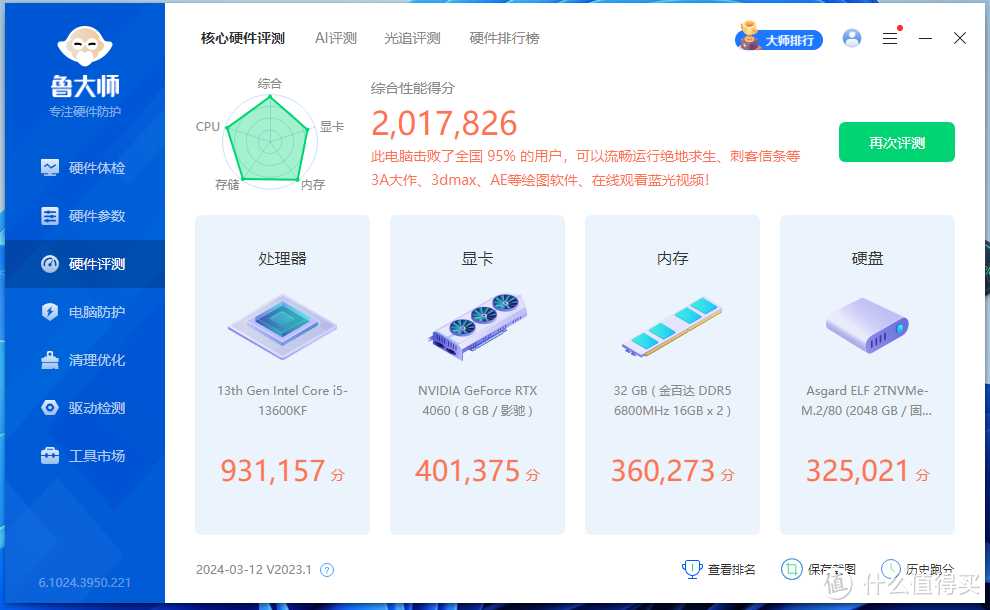
Task: Switch to the AI评测 tab
Action: pos(336,39)
